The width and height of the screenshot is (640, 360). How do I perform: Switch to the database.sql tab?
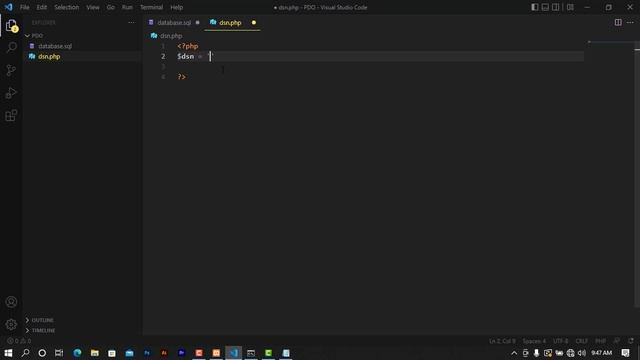[174, 22]
